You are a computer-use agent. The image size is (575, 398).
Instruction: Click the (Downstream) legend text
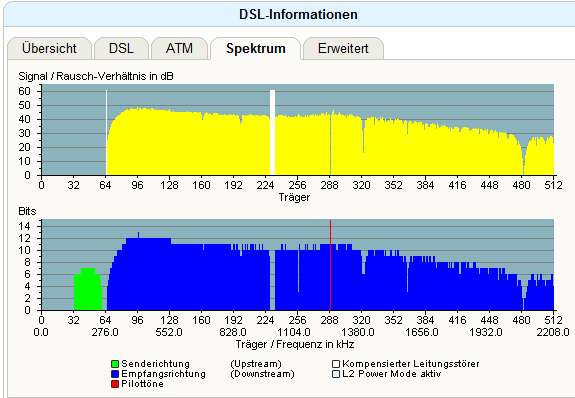click(262, 374)
